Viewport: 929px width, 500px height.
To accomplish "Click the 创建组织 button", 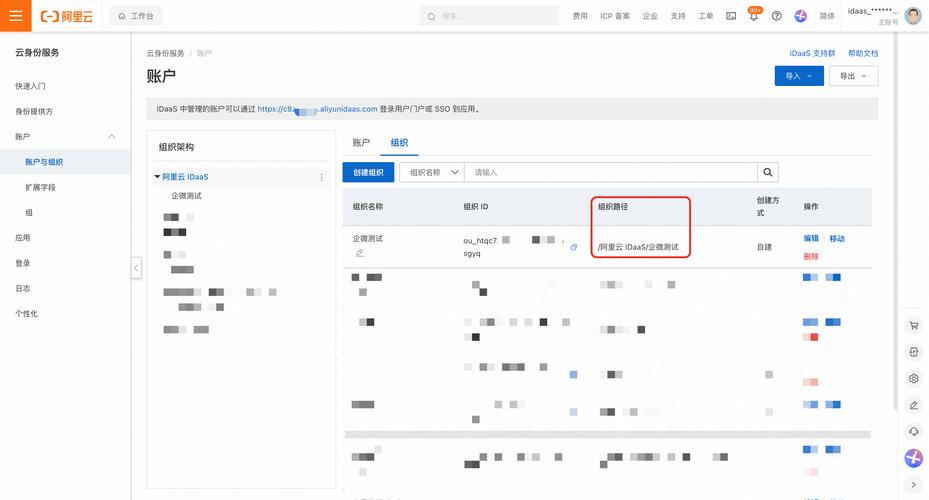I will (368, 172).
